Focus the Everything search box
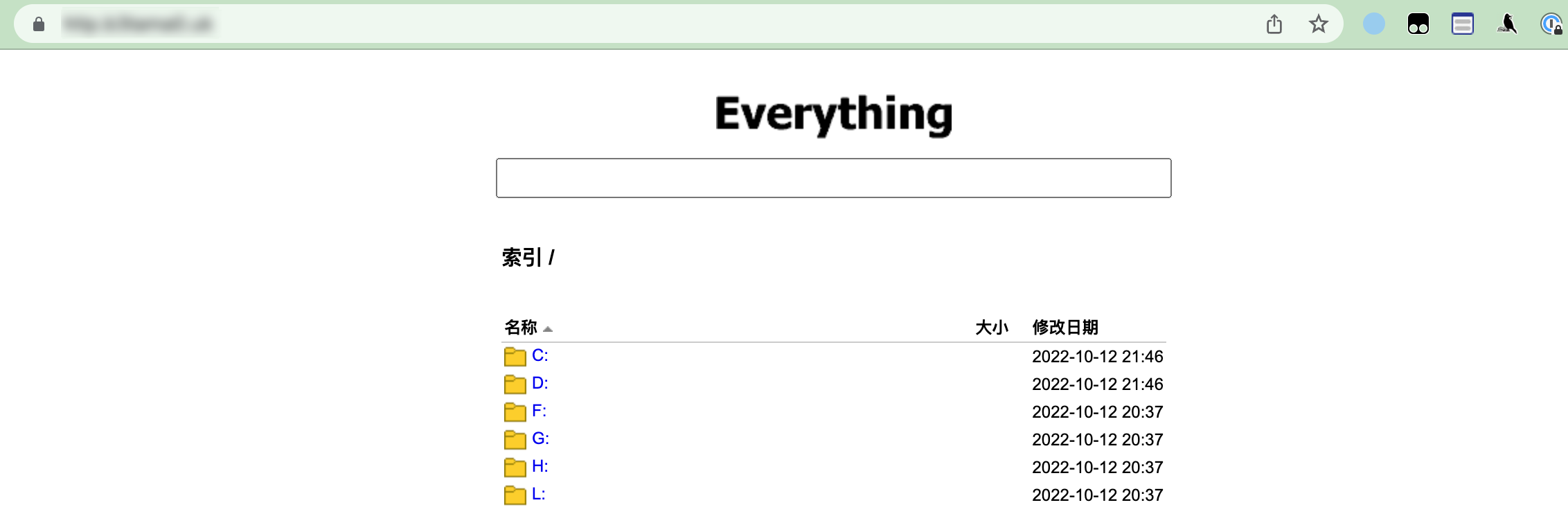Image resolution: width=1568 pixels, height=532 pixels. point(833,178)
